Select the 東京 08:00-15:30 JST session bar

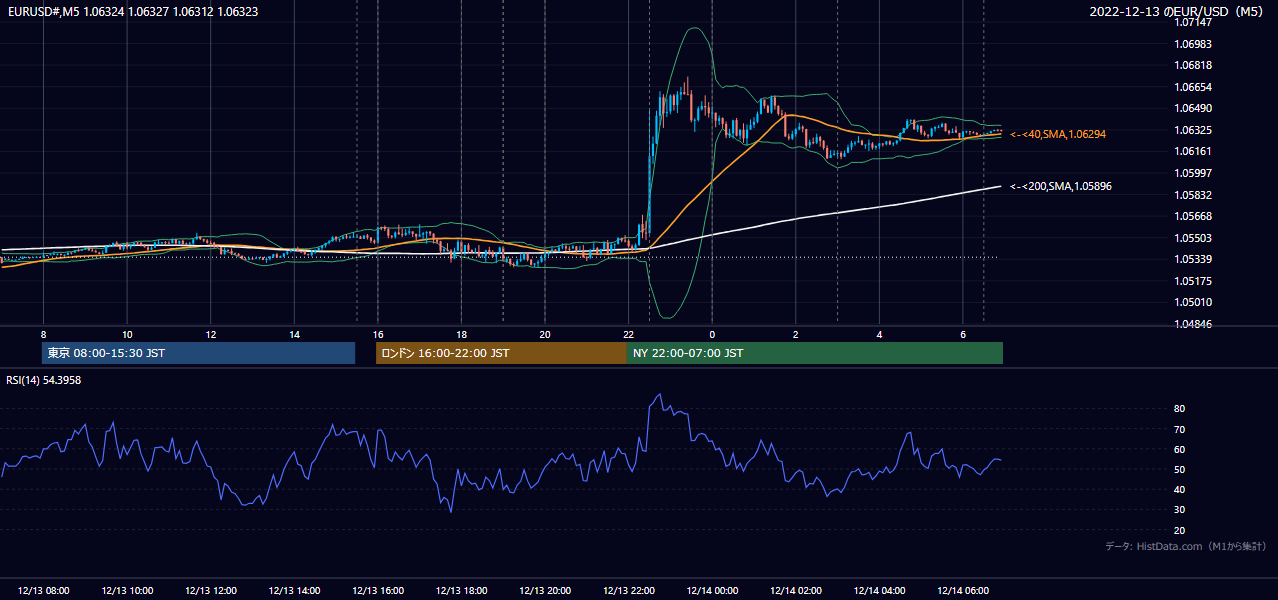tap(199, 353)
